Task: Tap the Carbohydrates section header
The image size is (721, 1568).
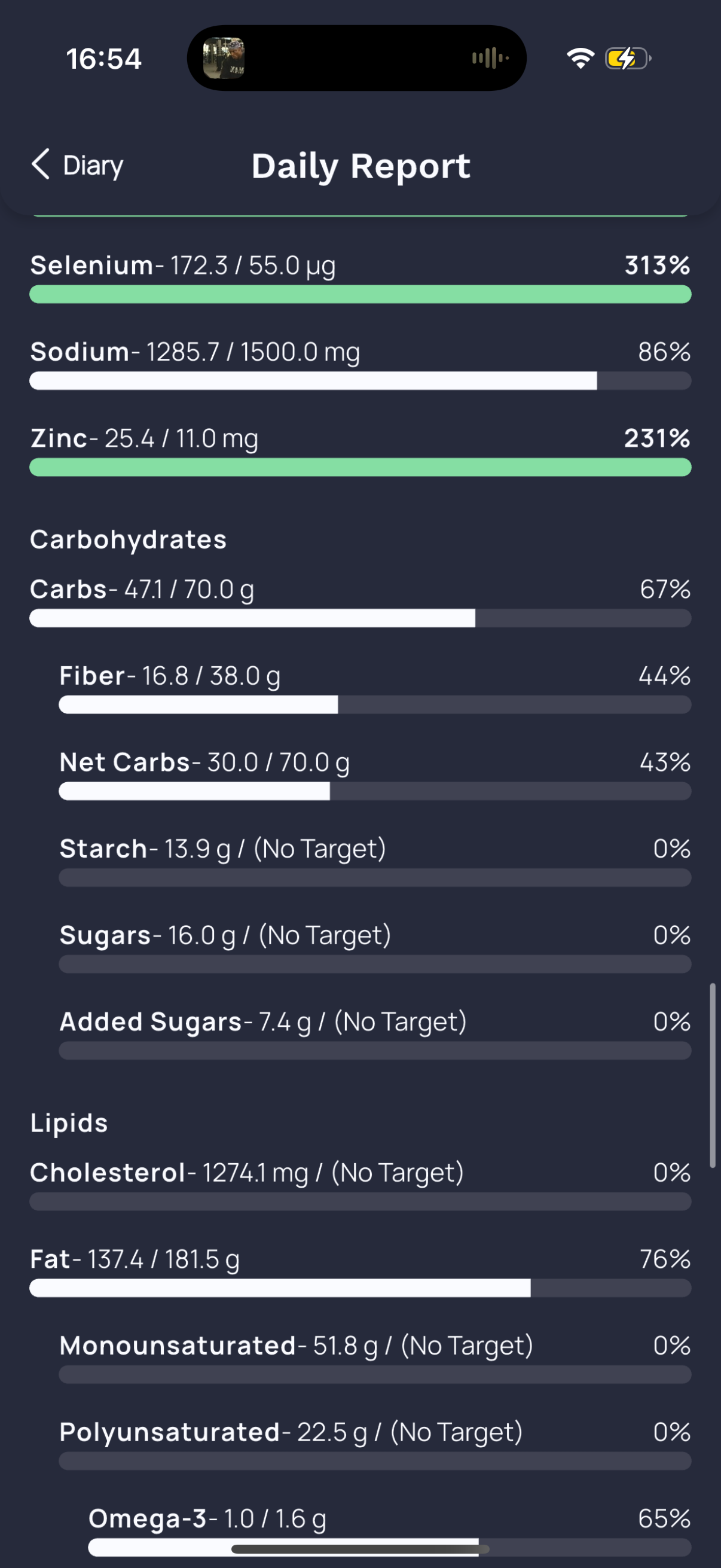Action: tap(129, 539)
